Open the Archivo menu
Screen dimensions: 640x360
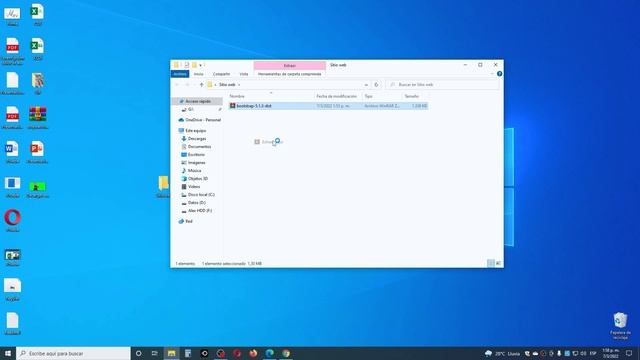point(180,74)
